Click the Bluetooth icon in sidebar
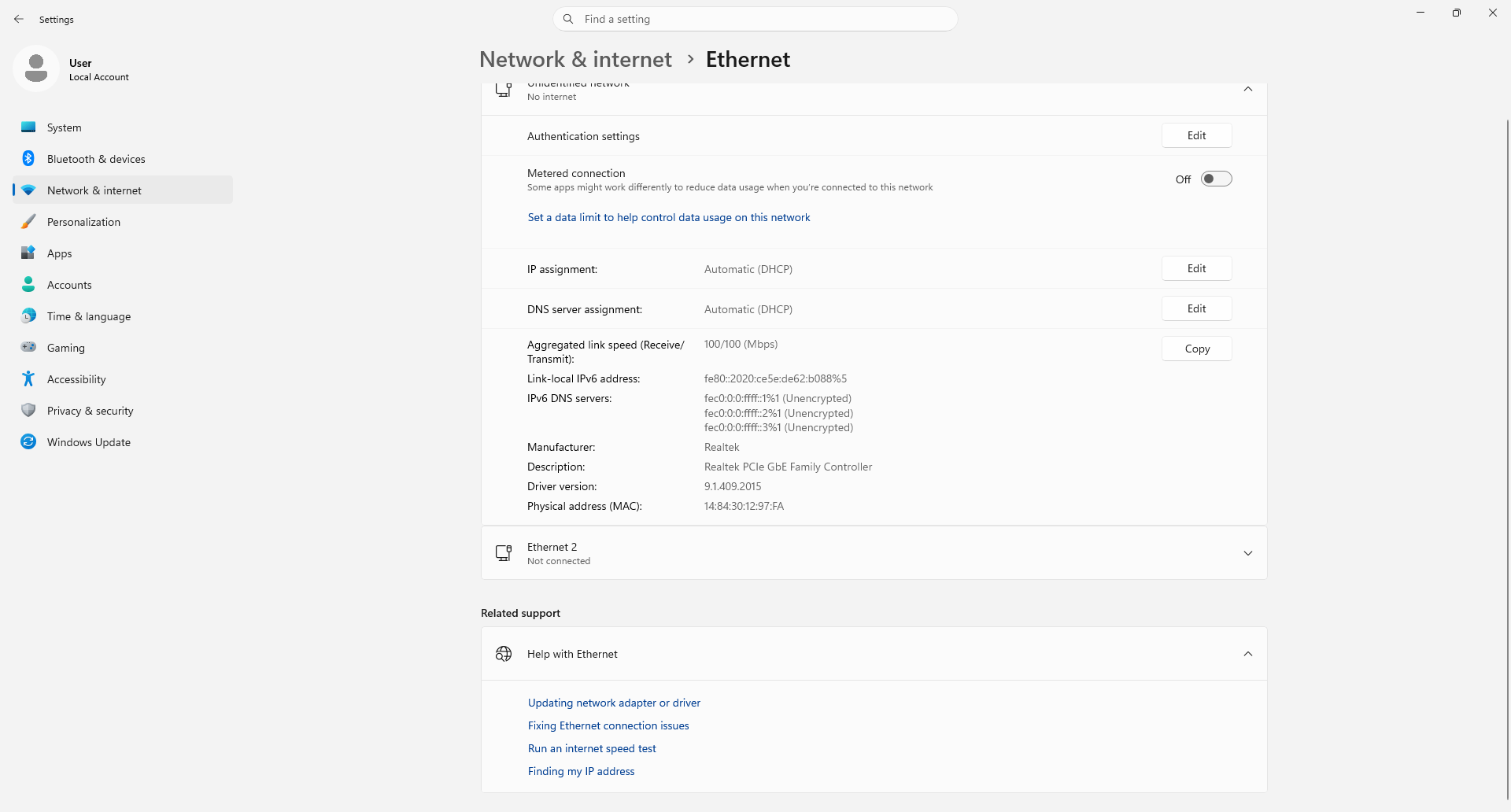Image resolution: width=1511 pixels, height=812 pixels. 28,159
